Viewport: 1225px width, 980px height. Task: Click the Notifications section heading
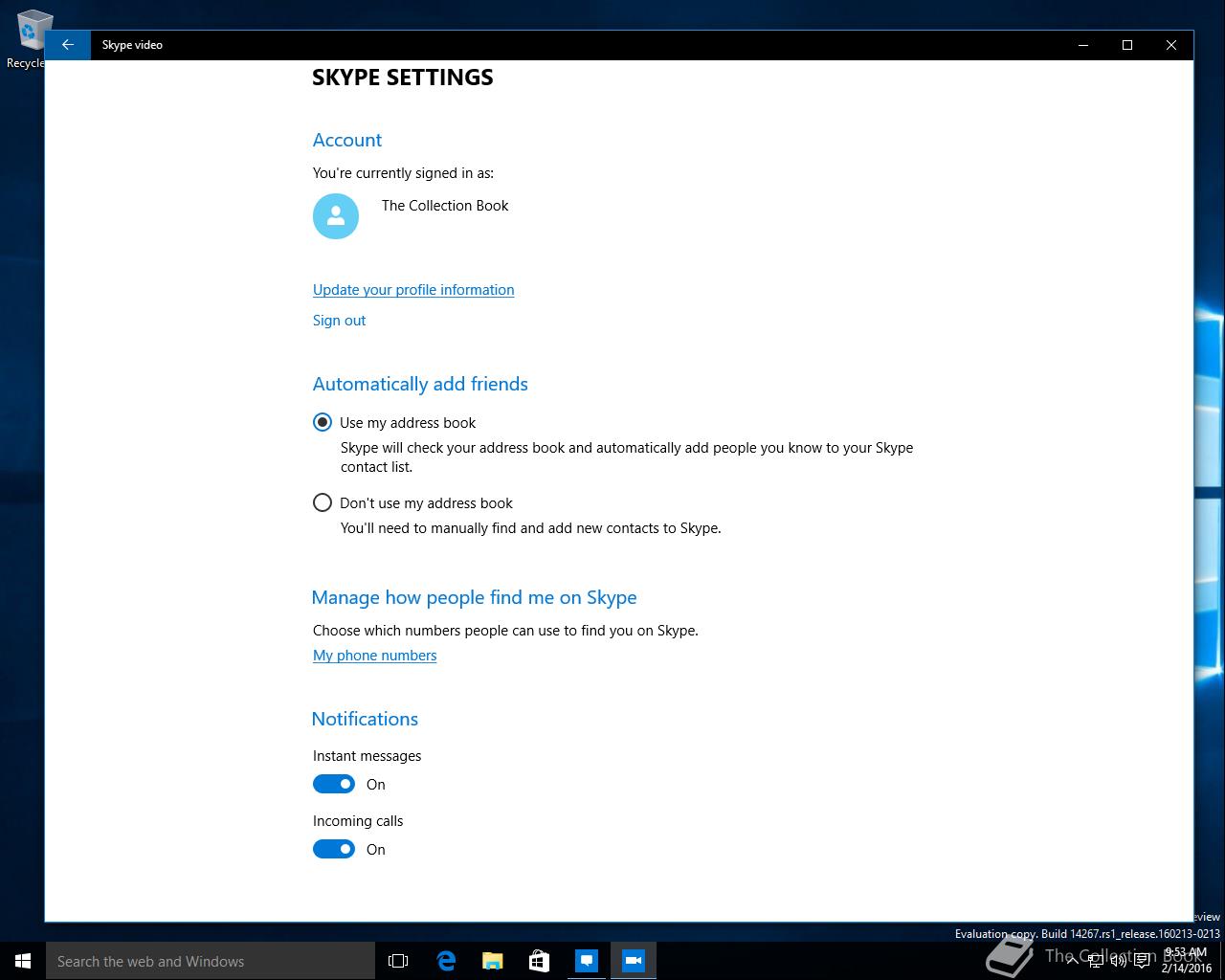(x=365, y=719)
